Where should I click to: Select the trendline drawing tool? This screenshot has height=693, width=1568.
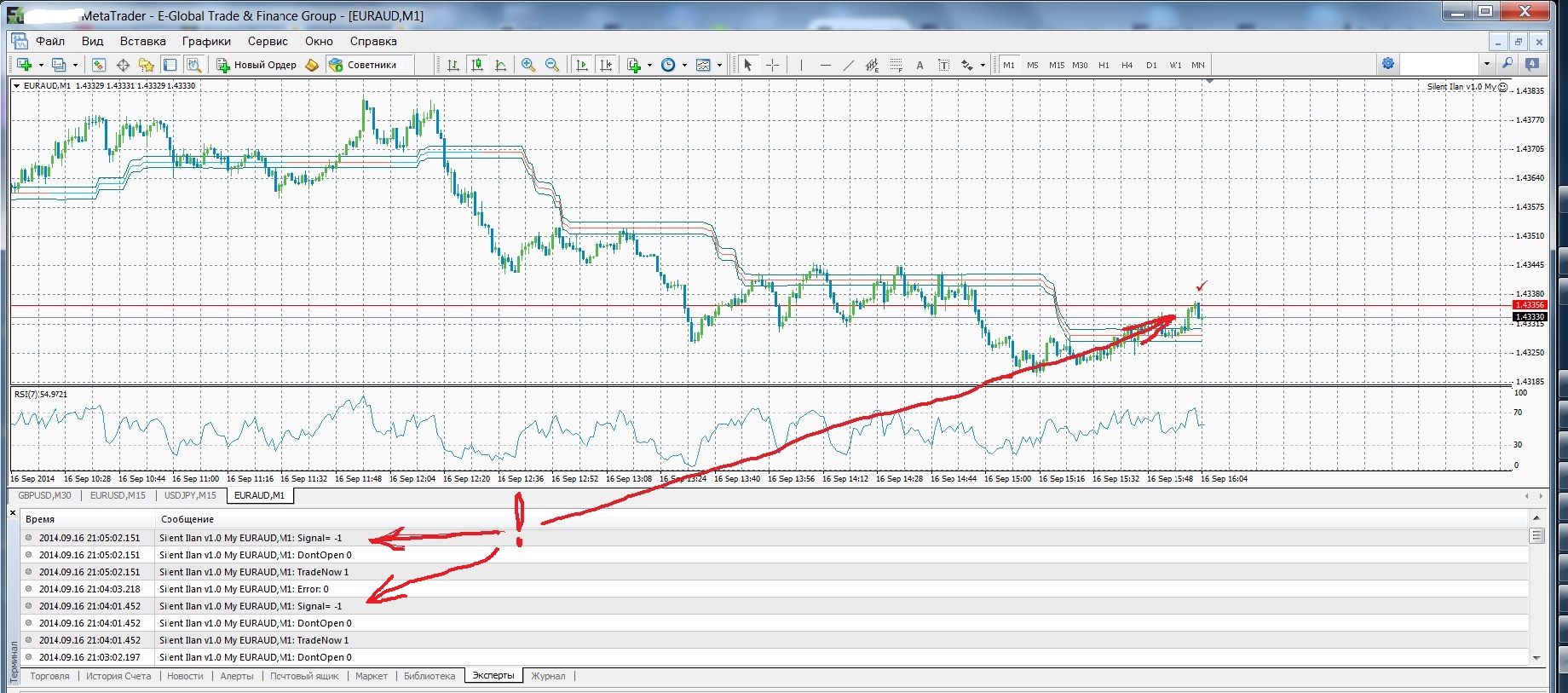click(x=849, y=65)
